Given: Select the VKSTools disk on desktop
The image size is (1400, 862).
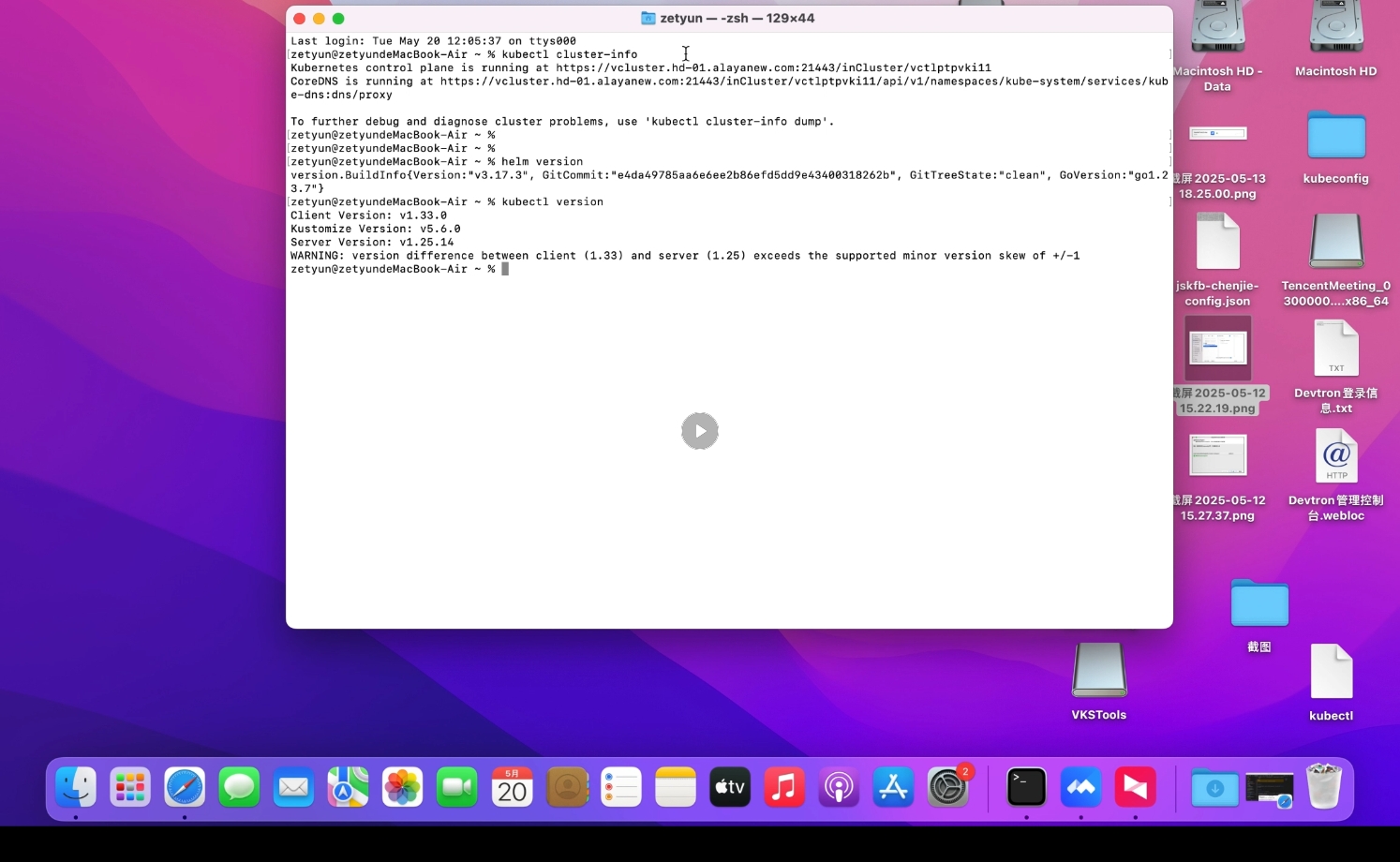Looking at the screenshot, I should (1099, 671).
